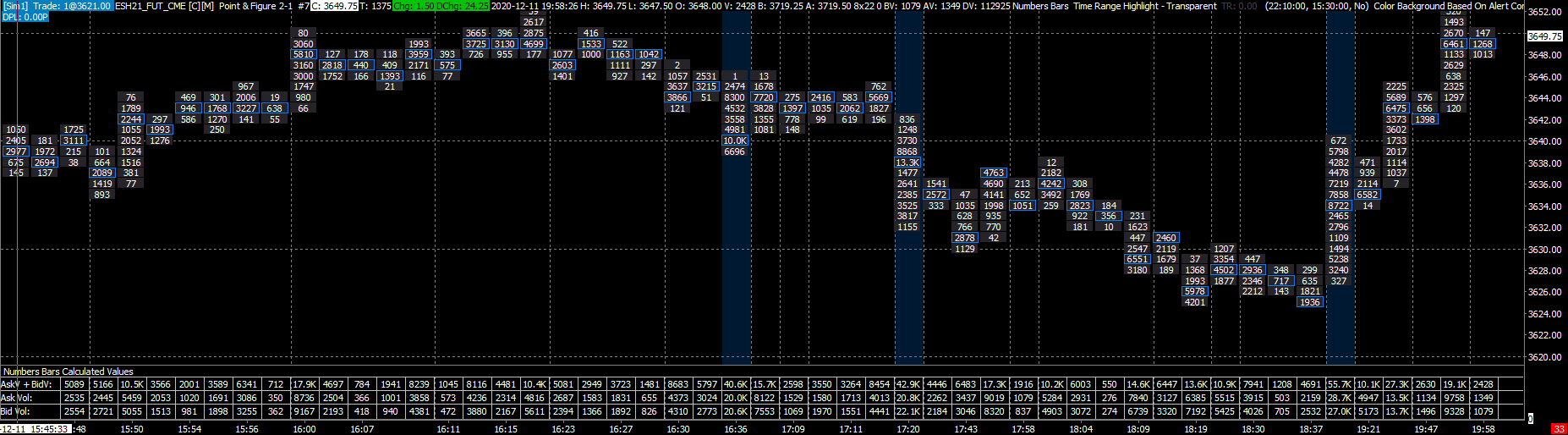Click the 19:58 time axis label

[x=1483, y=429]
